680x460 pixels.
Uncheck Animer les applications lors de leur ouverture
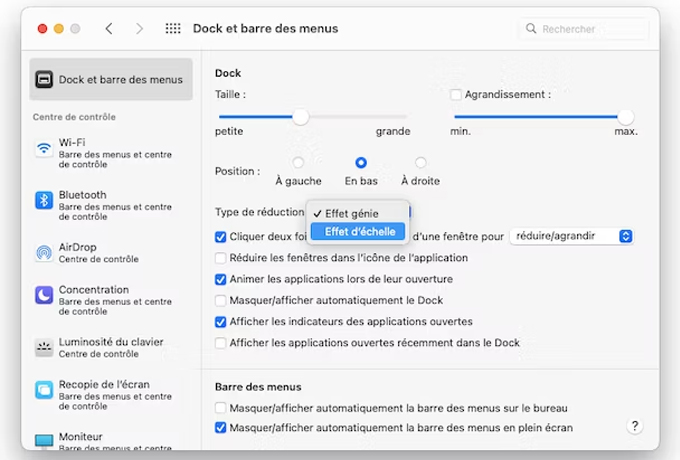[221, 280]
